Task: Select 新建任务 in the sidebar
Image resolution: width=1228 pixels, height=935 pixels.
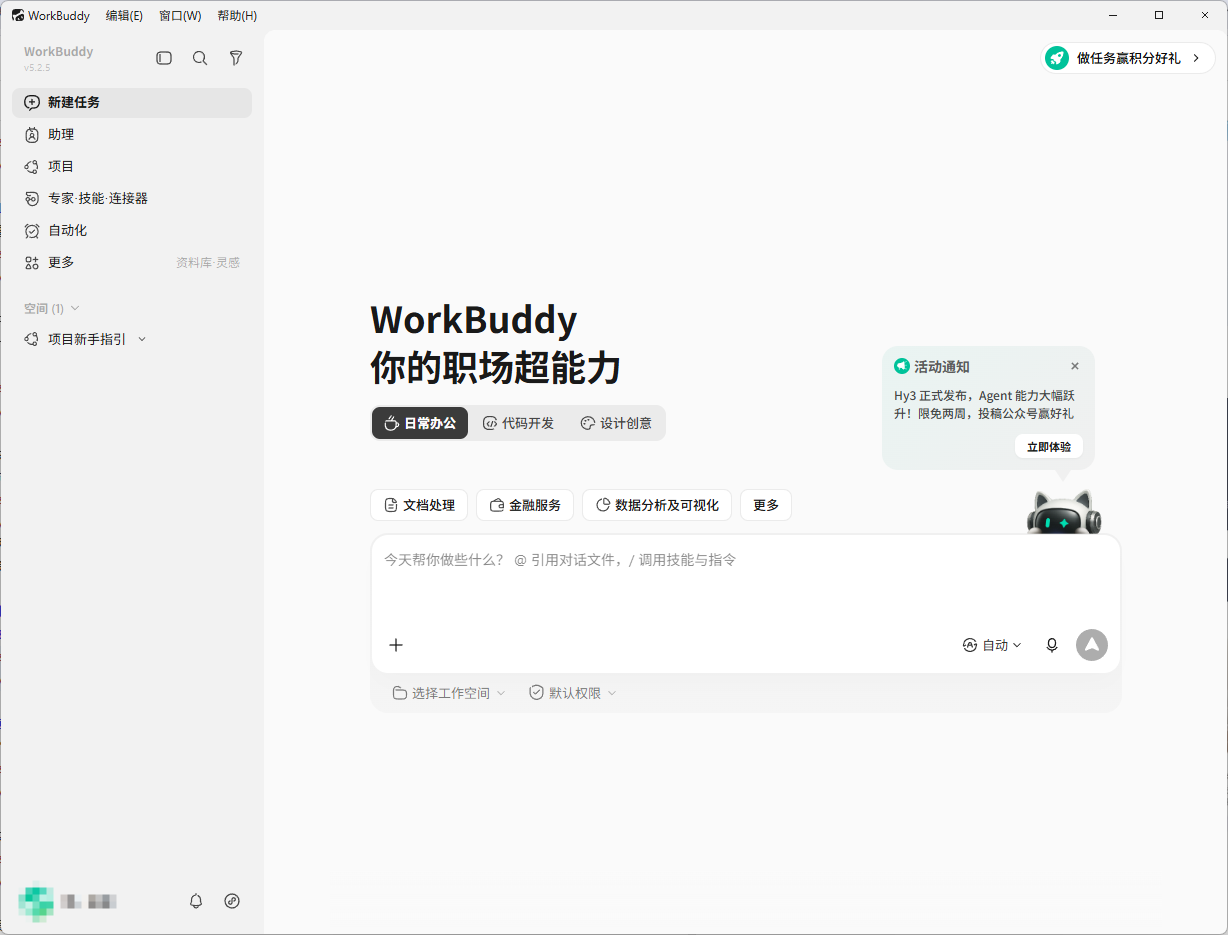Action: 132,102
